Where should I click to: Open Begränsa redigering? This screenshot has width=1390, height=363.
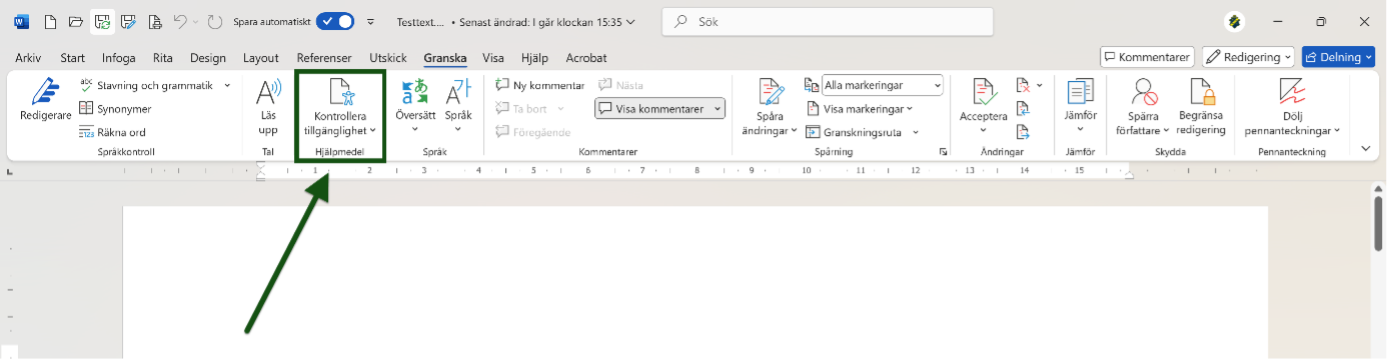1201,107
